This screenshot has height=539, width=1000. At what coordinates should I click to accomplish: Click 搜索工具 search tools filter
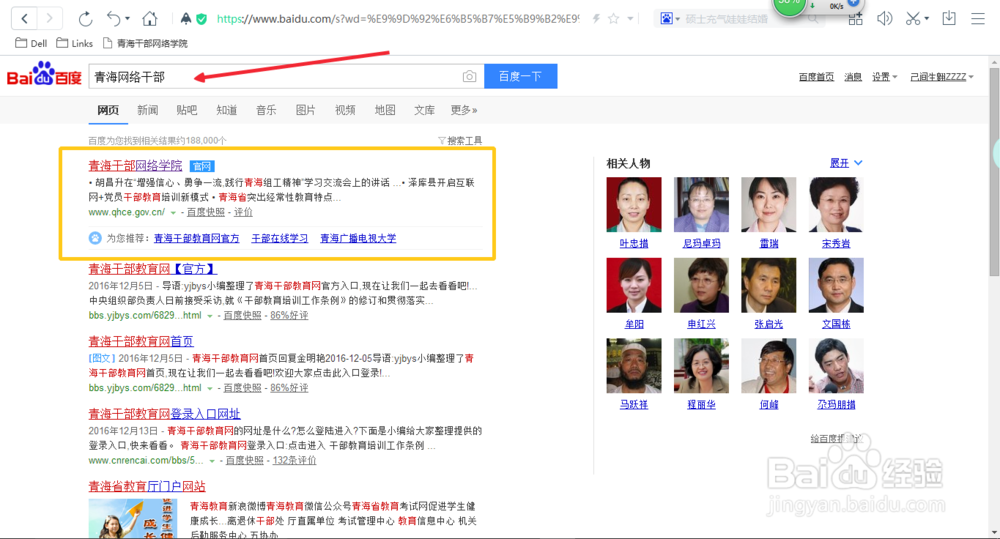click(460, 140)
